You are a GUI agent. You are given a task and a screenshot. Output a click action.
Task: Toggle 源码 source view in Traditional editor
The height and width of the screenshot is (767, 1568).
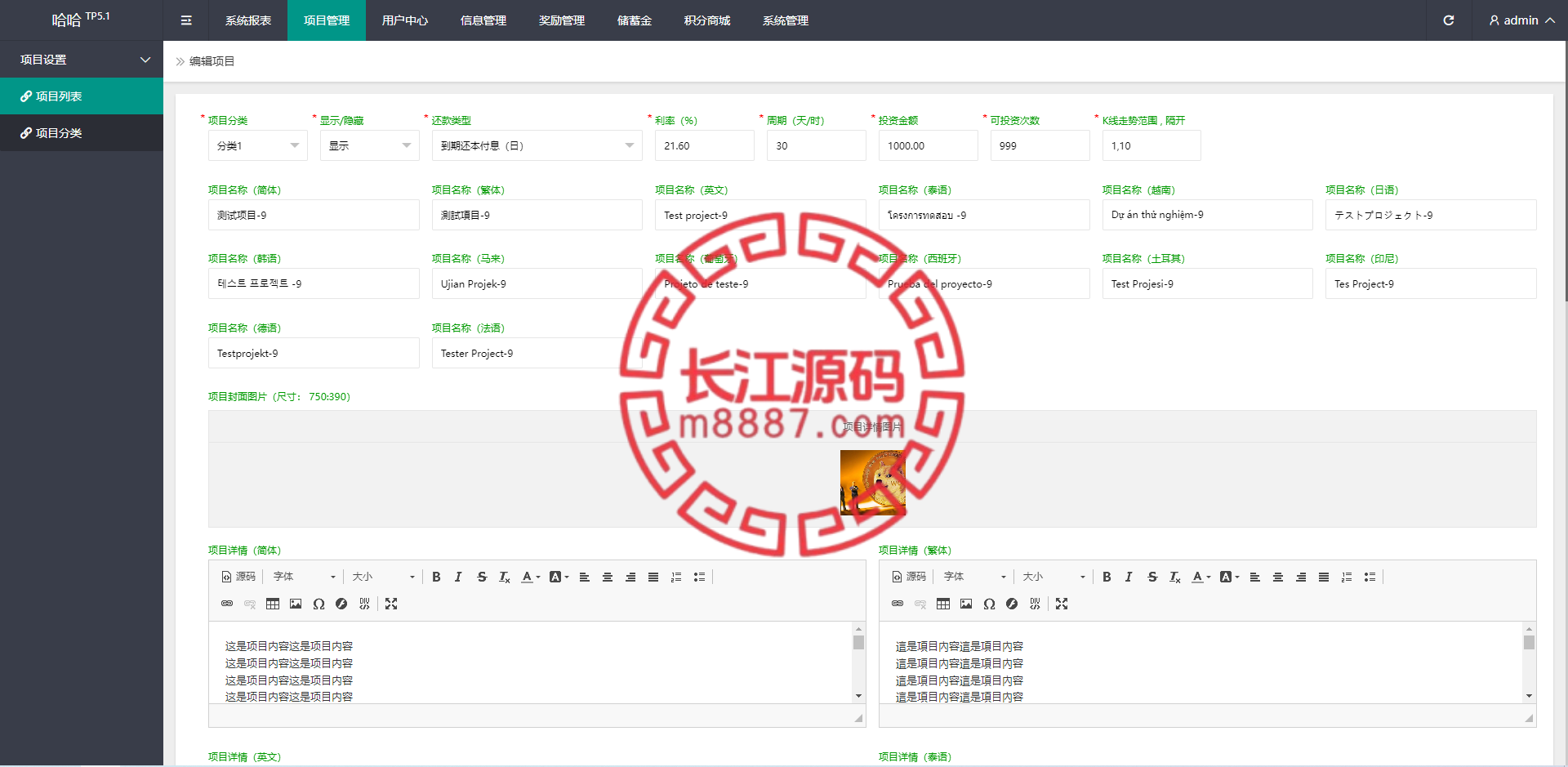tap(909, 577)
